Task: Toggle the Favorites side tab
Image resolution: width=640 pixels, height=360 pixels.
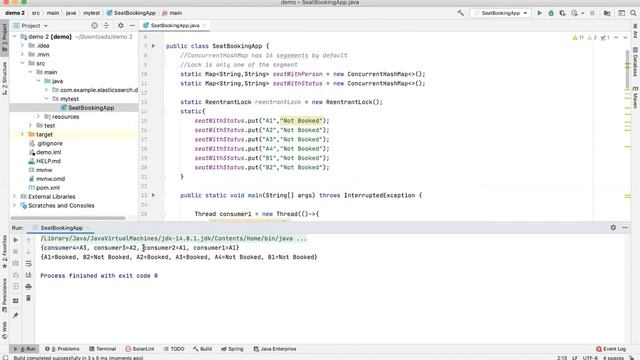Action: coord(4,251)
